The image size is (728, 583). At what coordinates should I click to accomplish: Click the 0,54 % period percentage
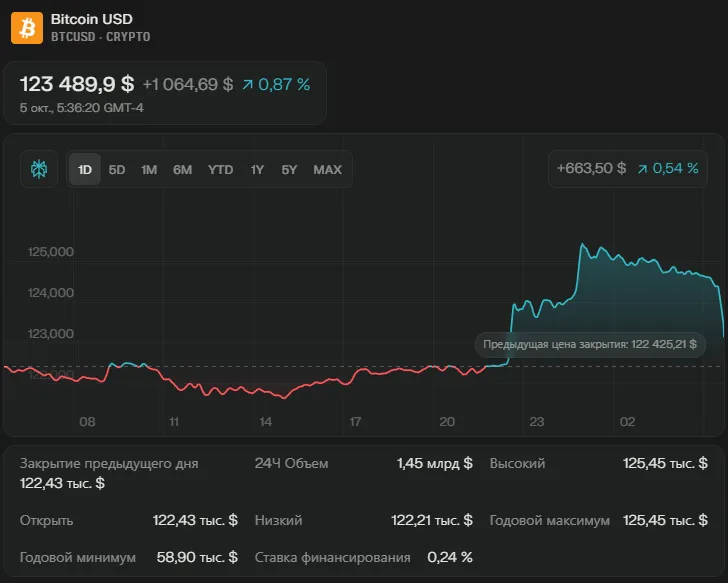point(676,168)
